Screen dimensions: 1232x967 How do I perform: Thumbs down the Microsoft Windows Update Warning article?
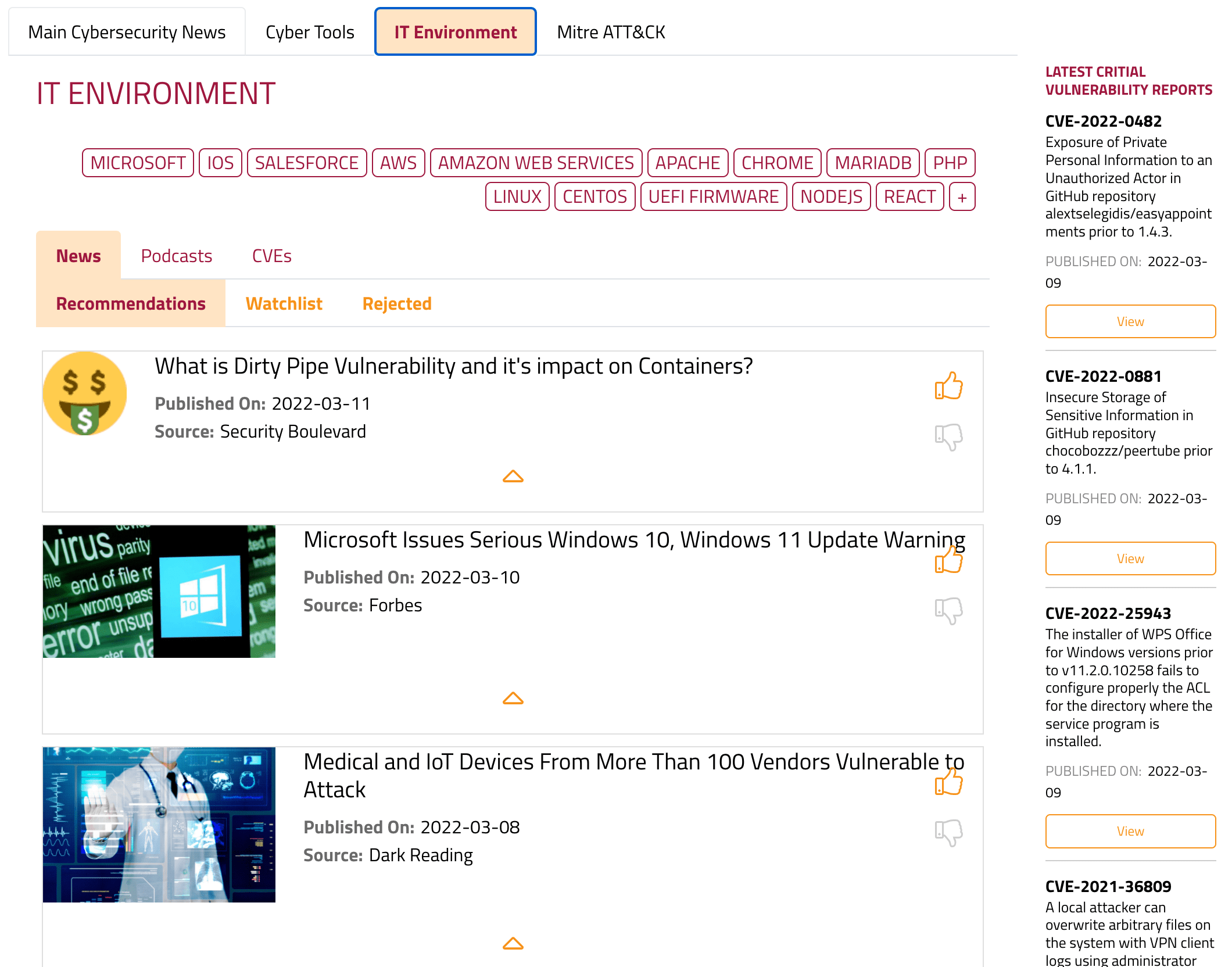[x=948, y=611]
